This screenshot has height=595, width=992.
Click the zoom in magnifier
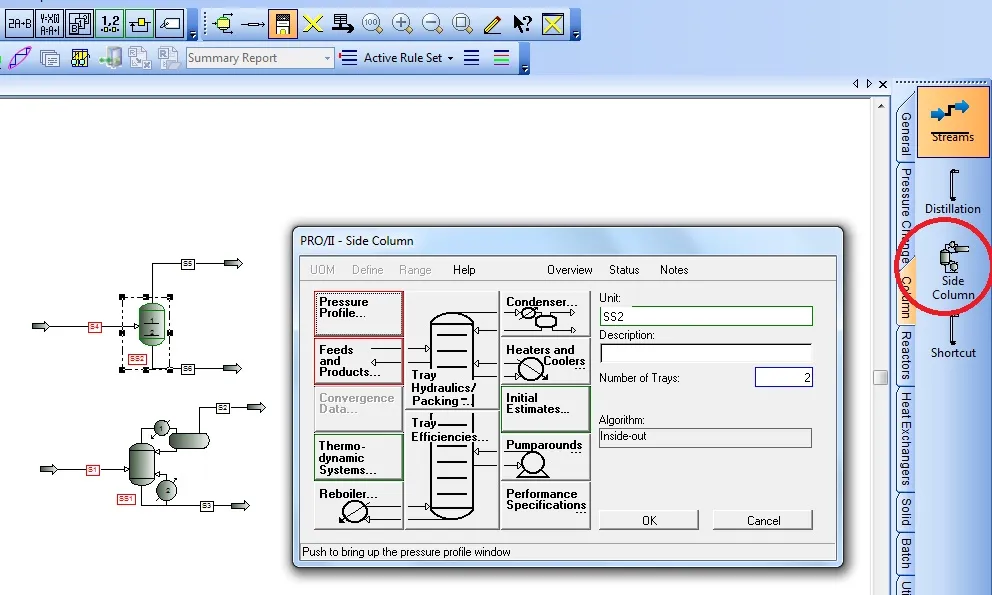[x=402, y=24]
